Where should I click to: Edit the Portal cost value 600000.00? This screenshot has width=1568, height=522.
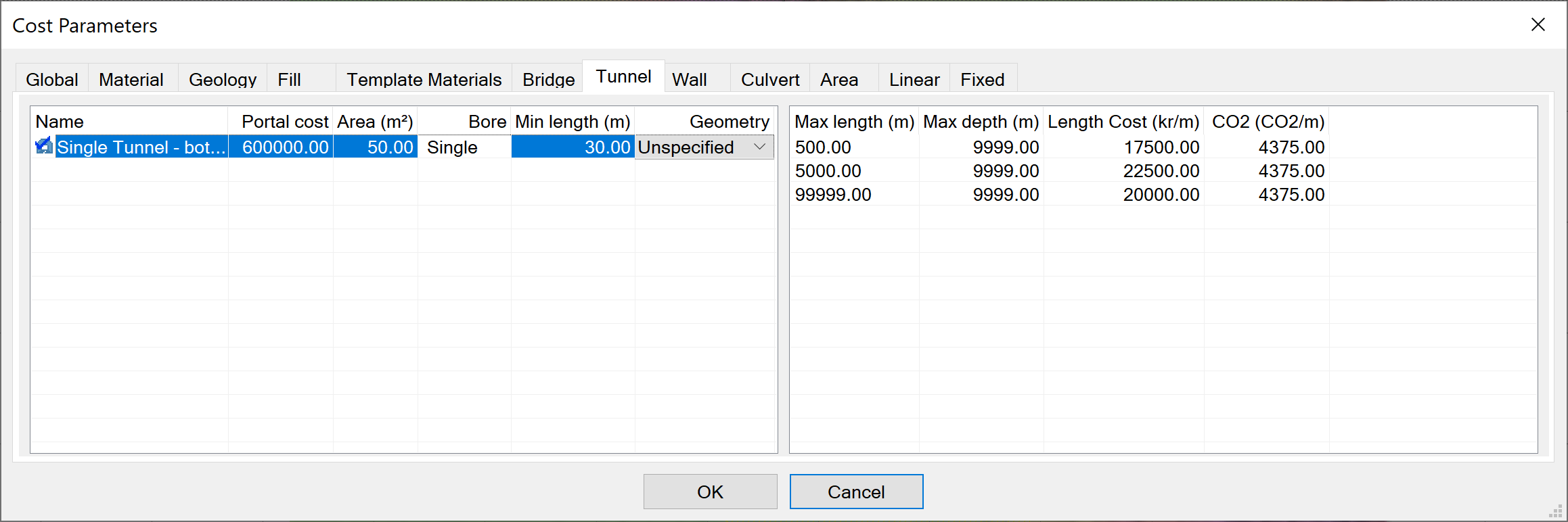pos(285,147)
